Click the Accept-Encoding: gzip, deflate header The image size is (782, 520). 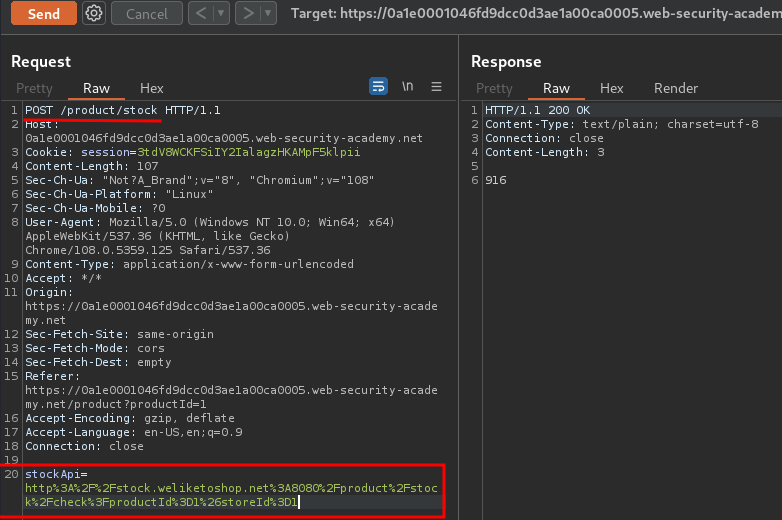[x=130, y=418]
